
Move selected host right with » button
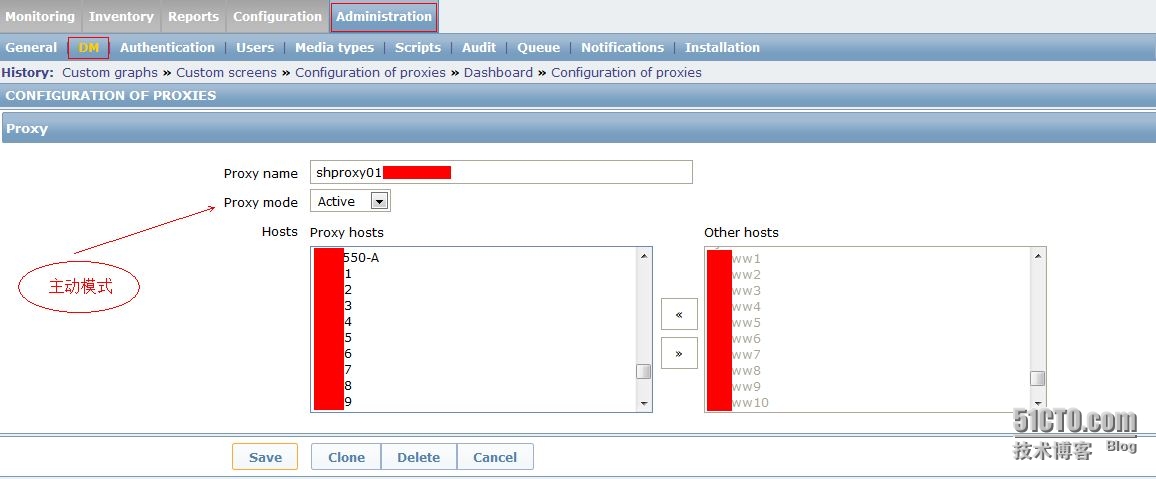(x=679, y=353)
